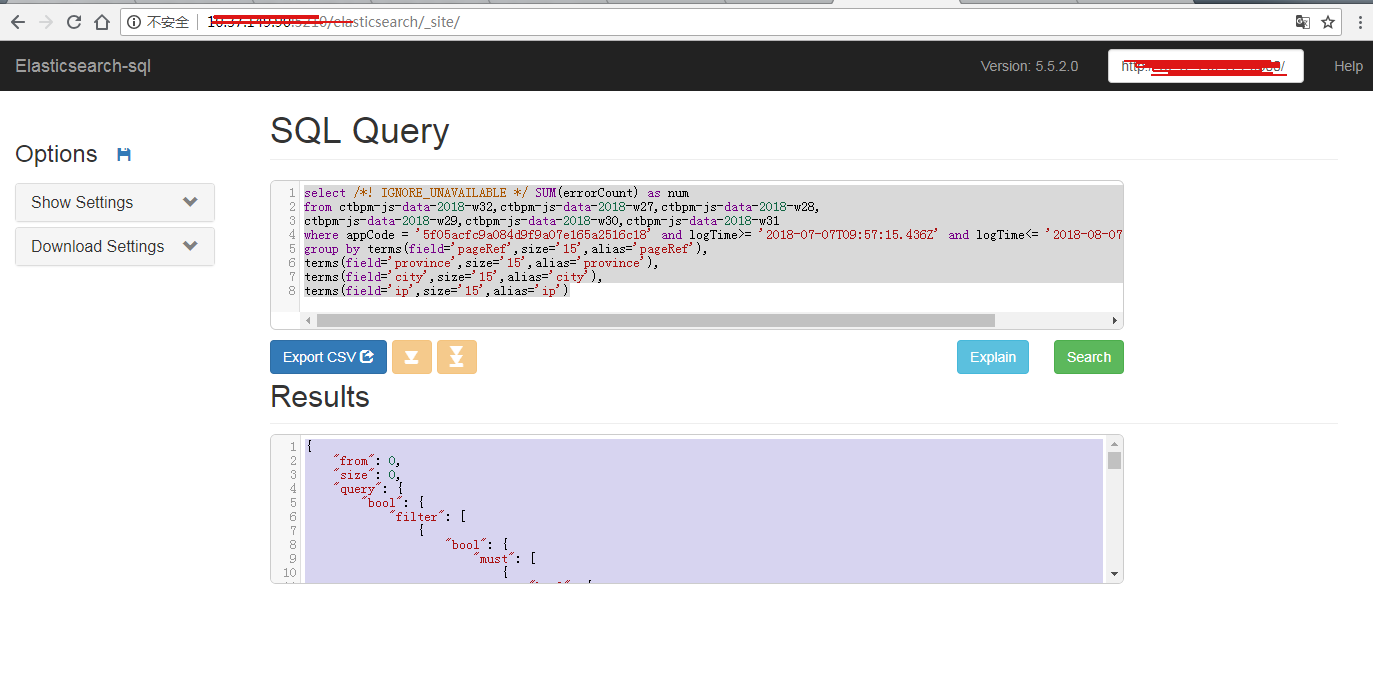Image resolution: width=1373 pixels, height=694 pixels.
Task: Run the query with the Search button
Action: coord(1089,357)
